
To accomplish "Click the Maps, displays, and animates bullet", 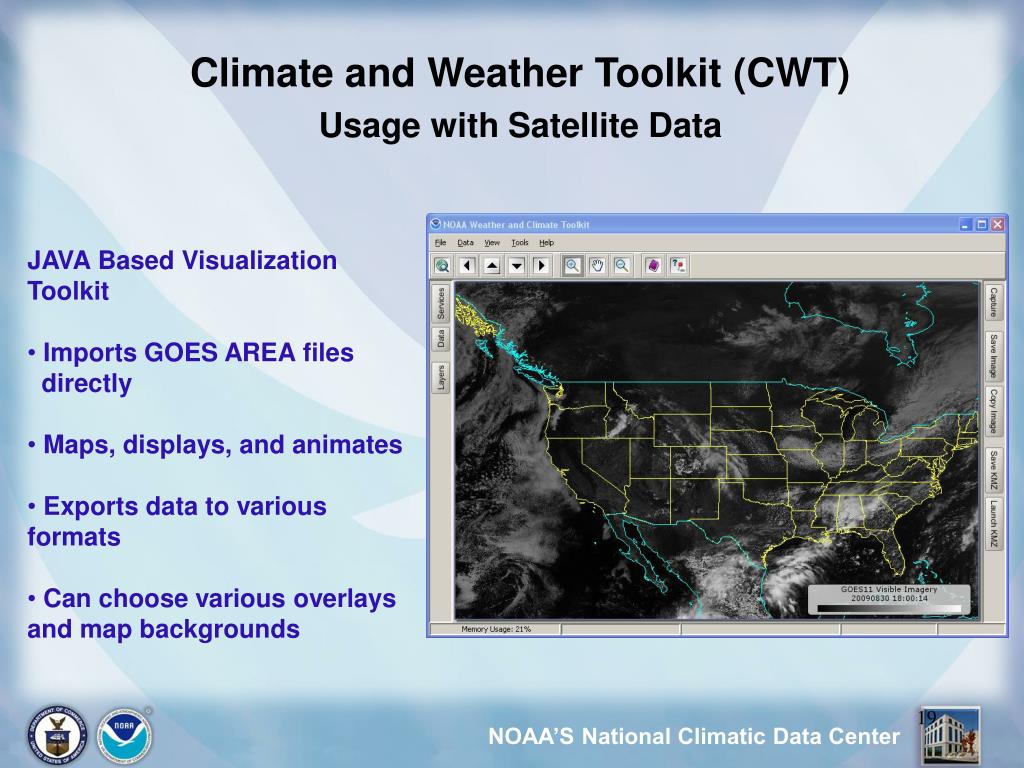I will 215,445.
